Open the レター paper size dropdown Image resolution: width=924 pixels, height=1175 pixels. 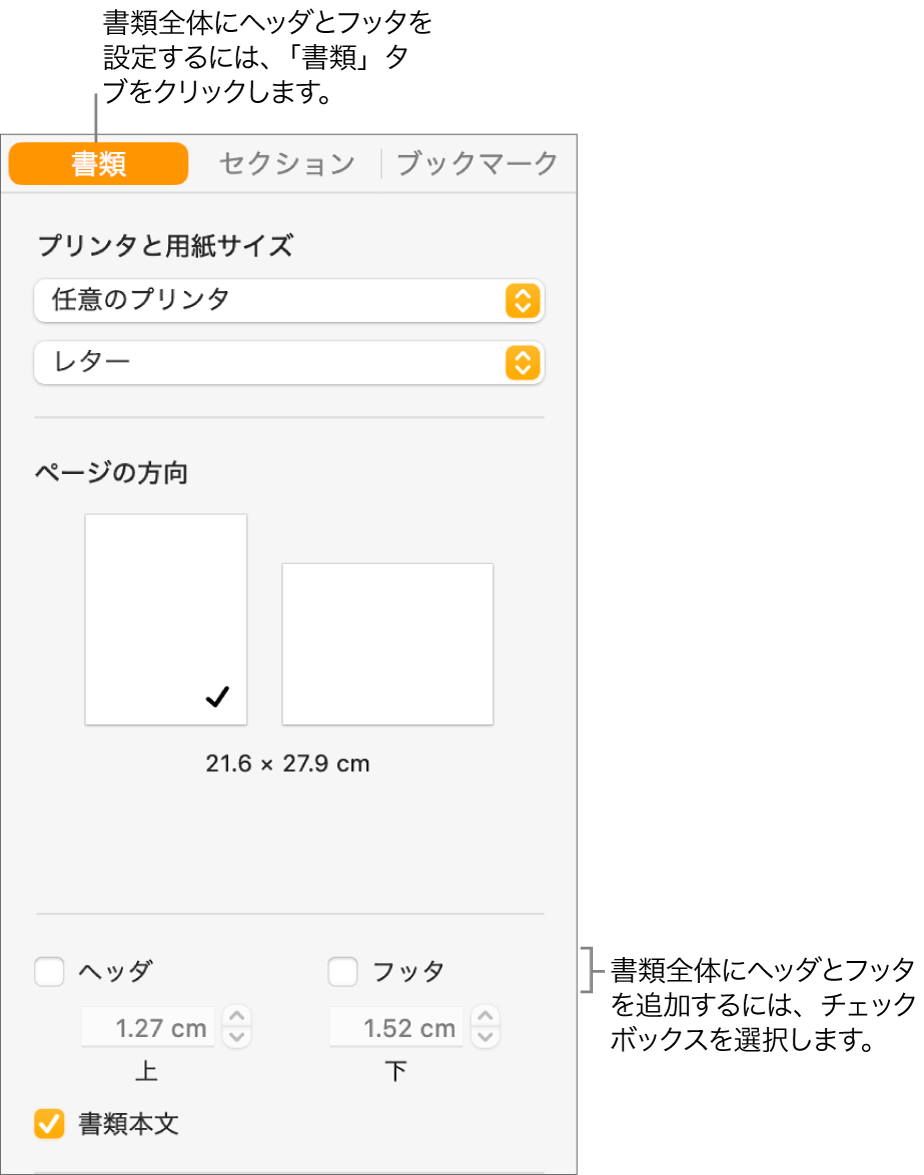[x=270, y=362]
